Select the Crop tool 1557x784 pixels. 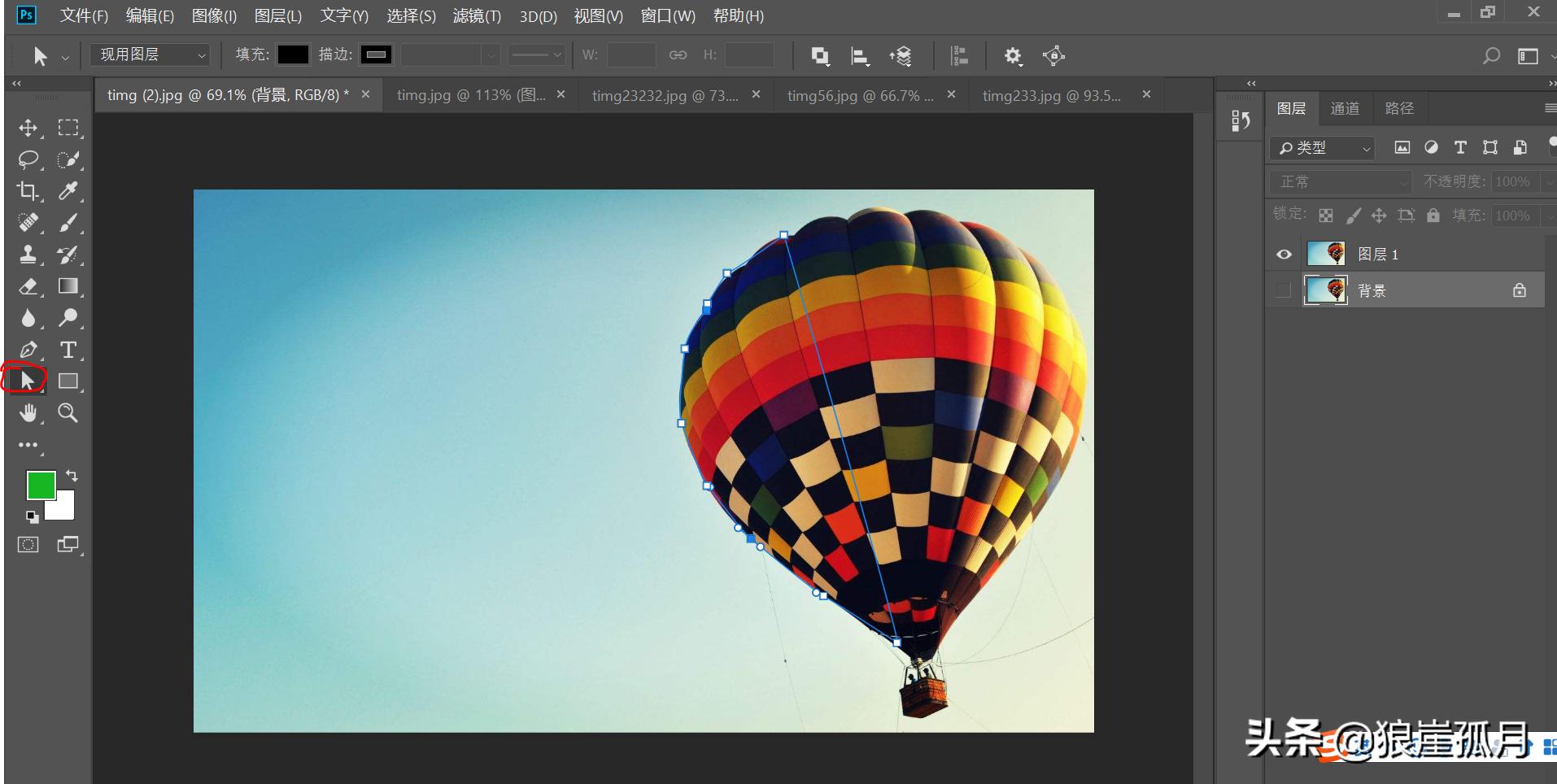click(28, 191)
